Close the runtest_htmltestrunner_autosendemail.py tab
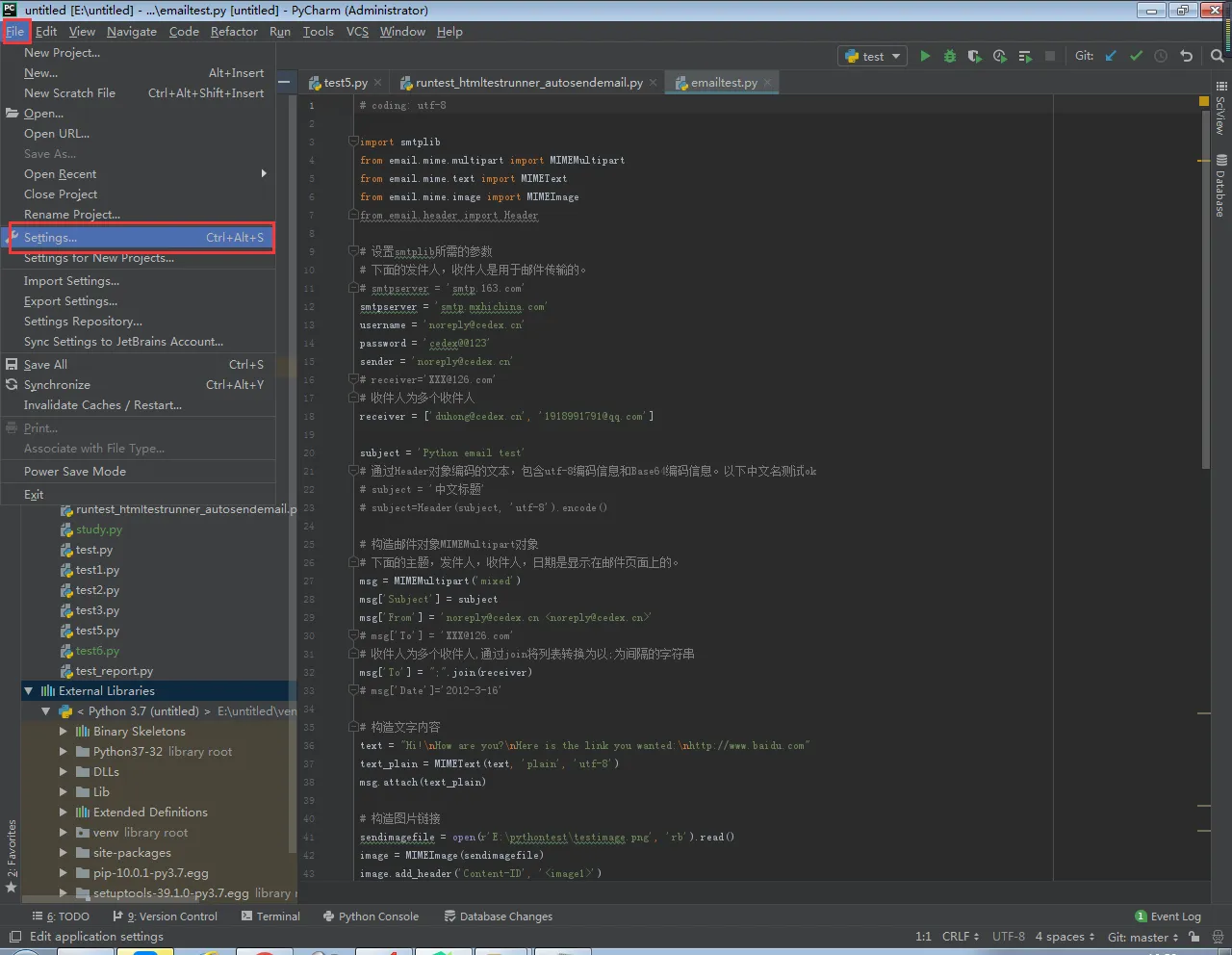1232x955 pixels. [654, 83]
